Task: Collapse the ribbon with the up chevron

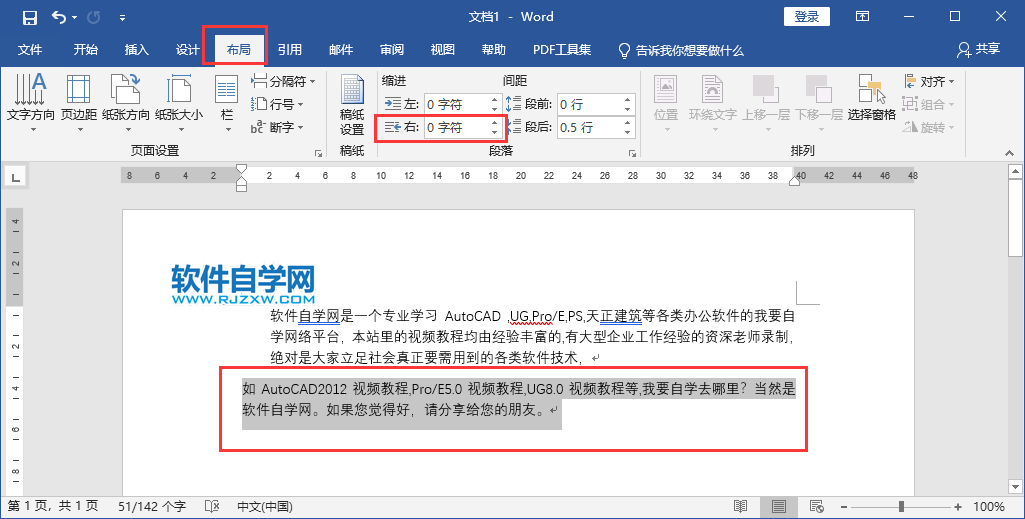Action: click(x=1011, y=153)
